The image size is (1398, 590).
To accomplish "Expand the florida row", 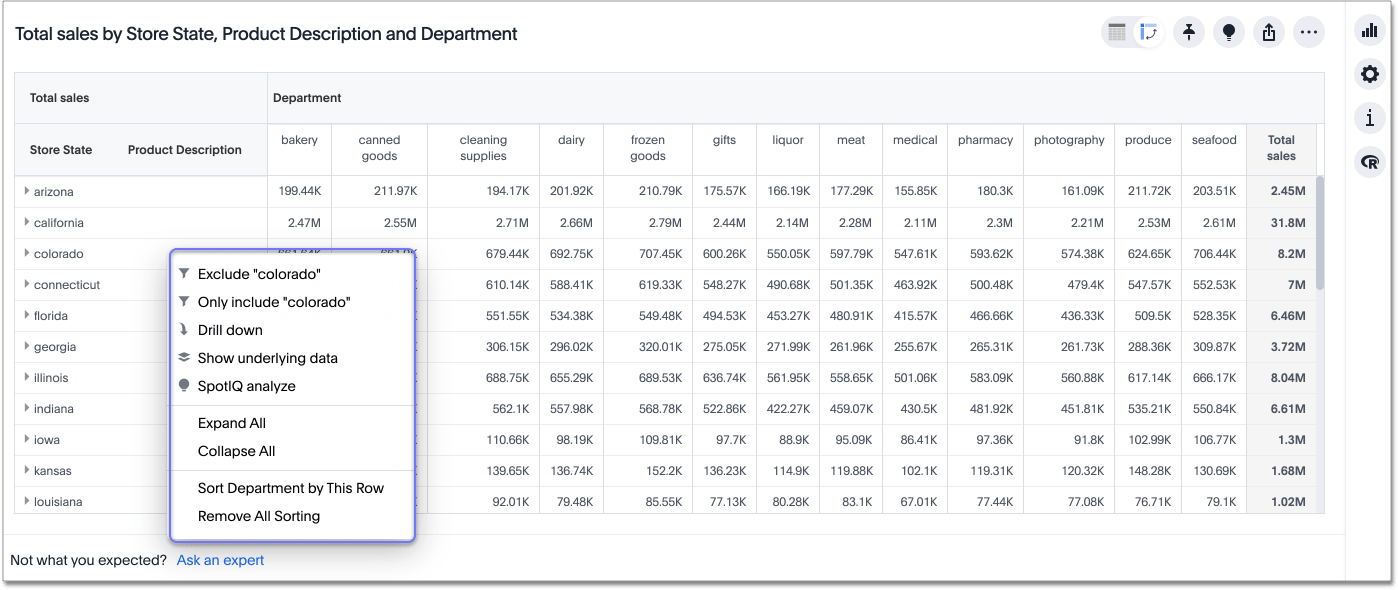I will click(27, 315).
